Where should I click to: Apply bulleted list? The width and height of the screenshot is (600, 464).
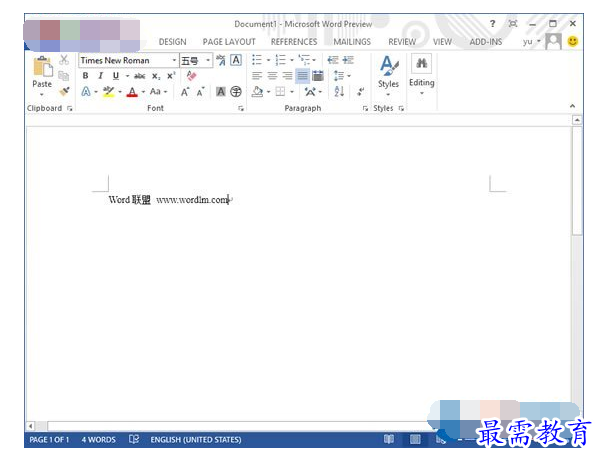tap(257, 60)
